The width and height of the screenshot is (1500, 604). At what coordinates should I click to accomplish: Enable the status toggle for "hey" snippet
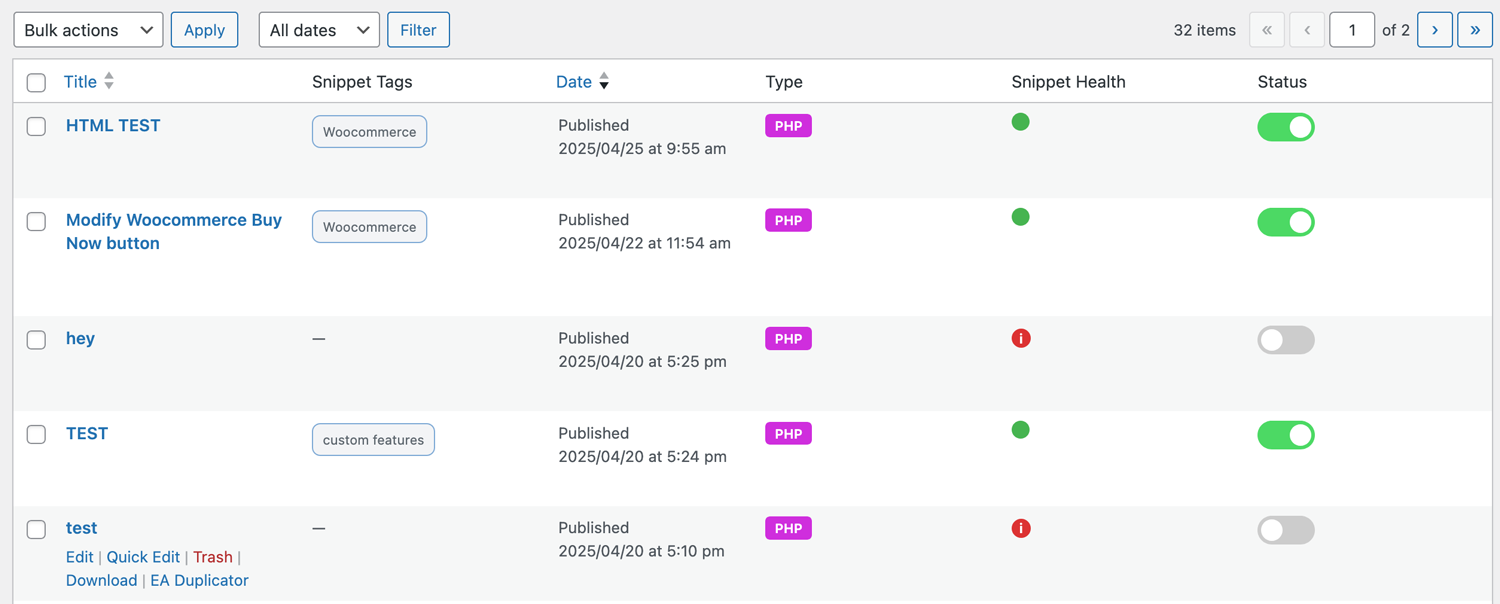click(x=1286, y=340)
